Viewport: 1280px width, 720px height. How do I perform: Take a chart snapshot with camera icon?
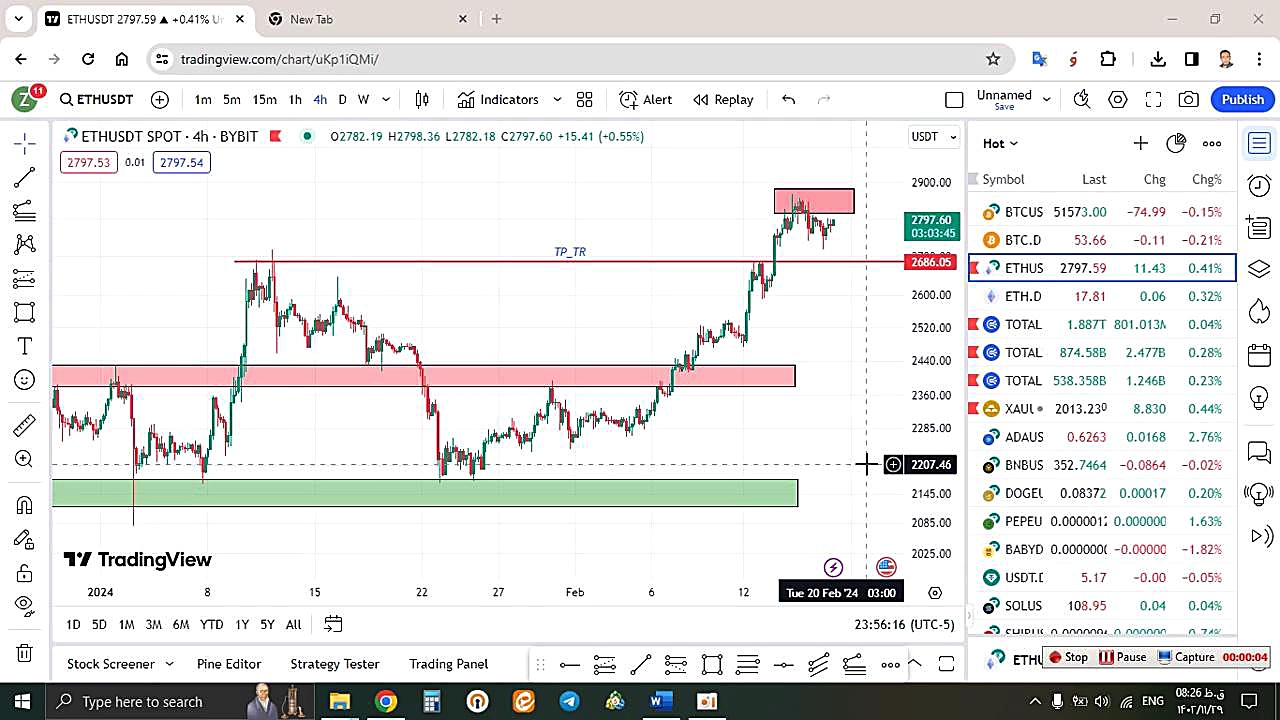(1189, 99)
